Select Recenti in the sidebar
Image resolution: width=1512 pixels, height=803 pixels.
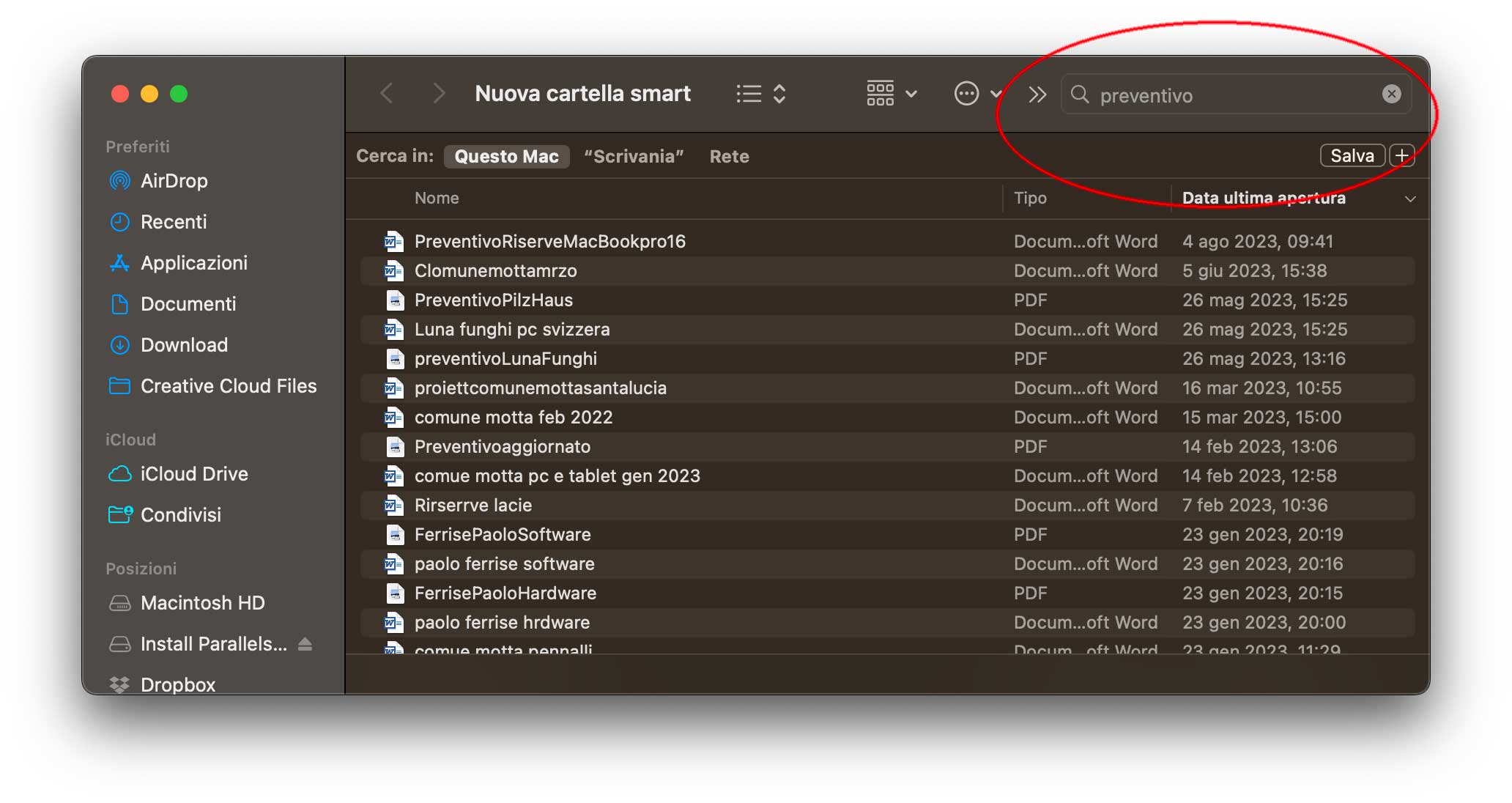174,221
